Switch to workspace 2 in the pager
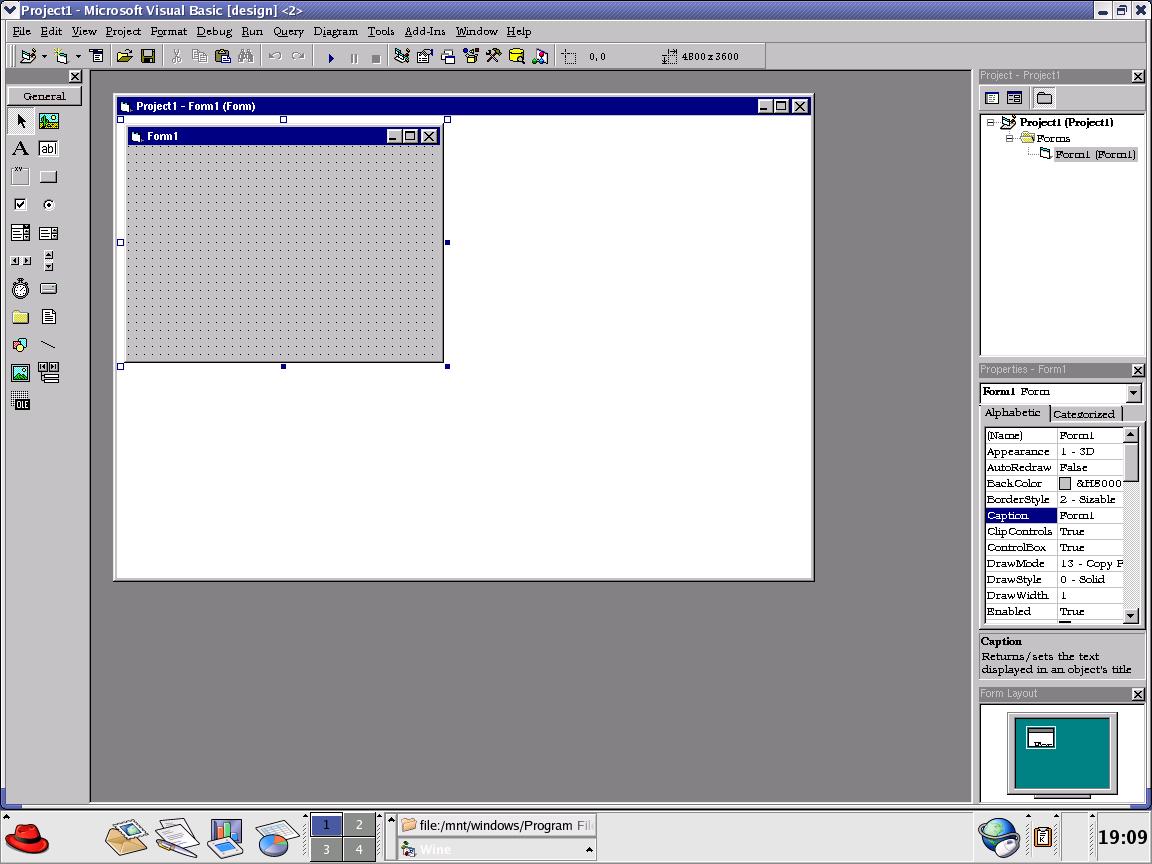Screen dimensions: 1152x864 359,825
